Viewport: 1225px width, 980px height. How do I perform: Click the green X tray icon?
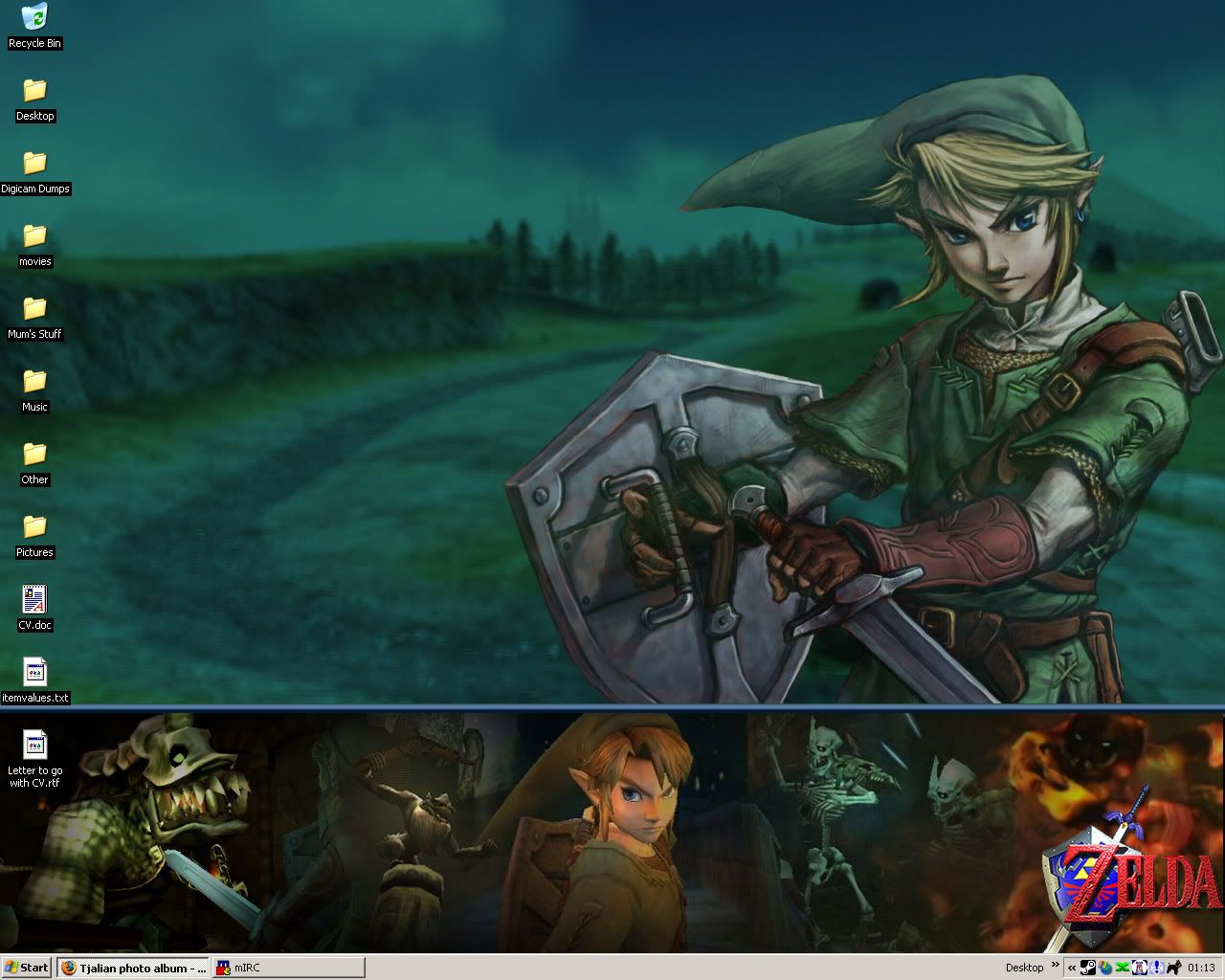1123,968
